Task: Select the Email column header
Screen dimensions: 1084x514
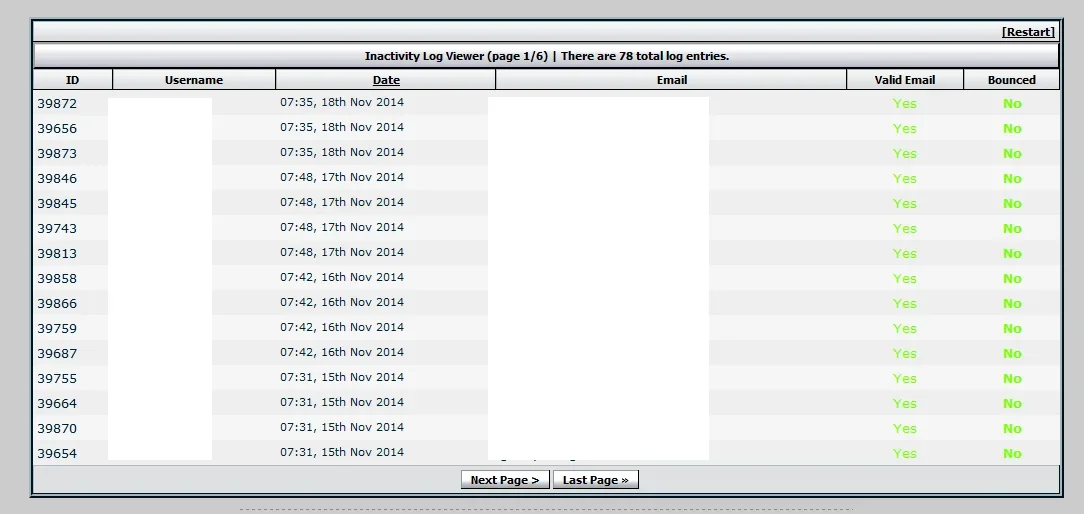Action: [x=671, y=80]
